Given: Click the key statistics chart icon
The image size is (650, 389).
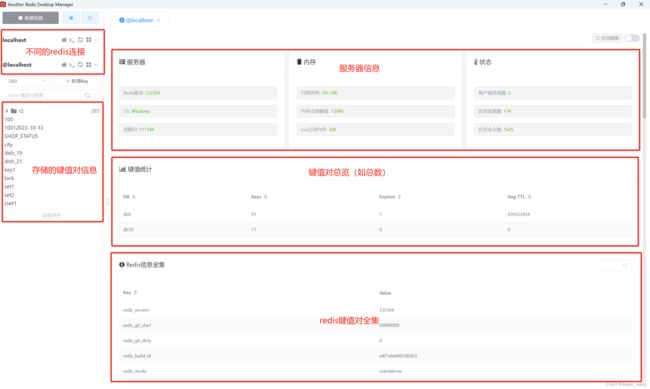Looking at the screenshot, I should coord(122,169).
